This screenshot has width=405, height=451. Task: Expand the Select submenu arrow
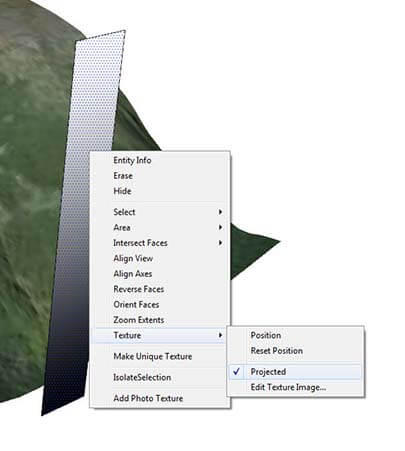point(220,212)
